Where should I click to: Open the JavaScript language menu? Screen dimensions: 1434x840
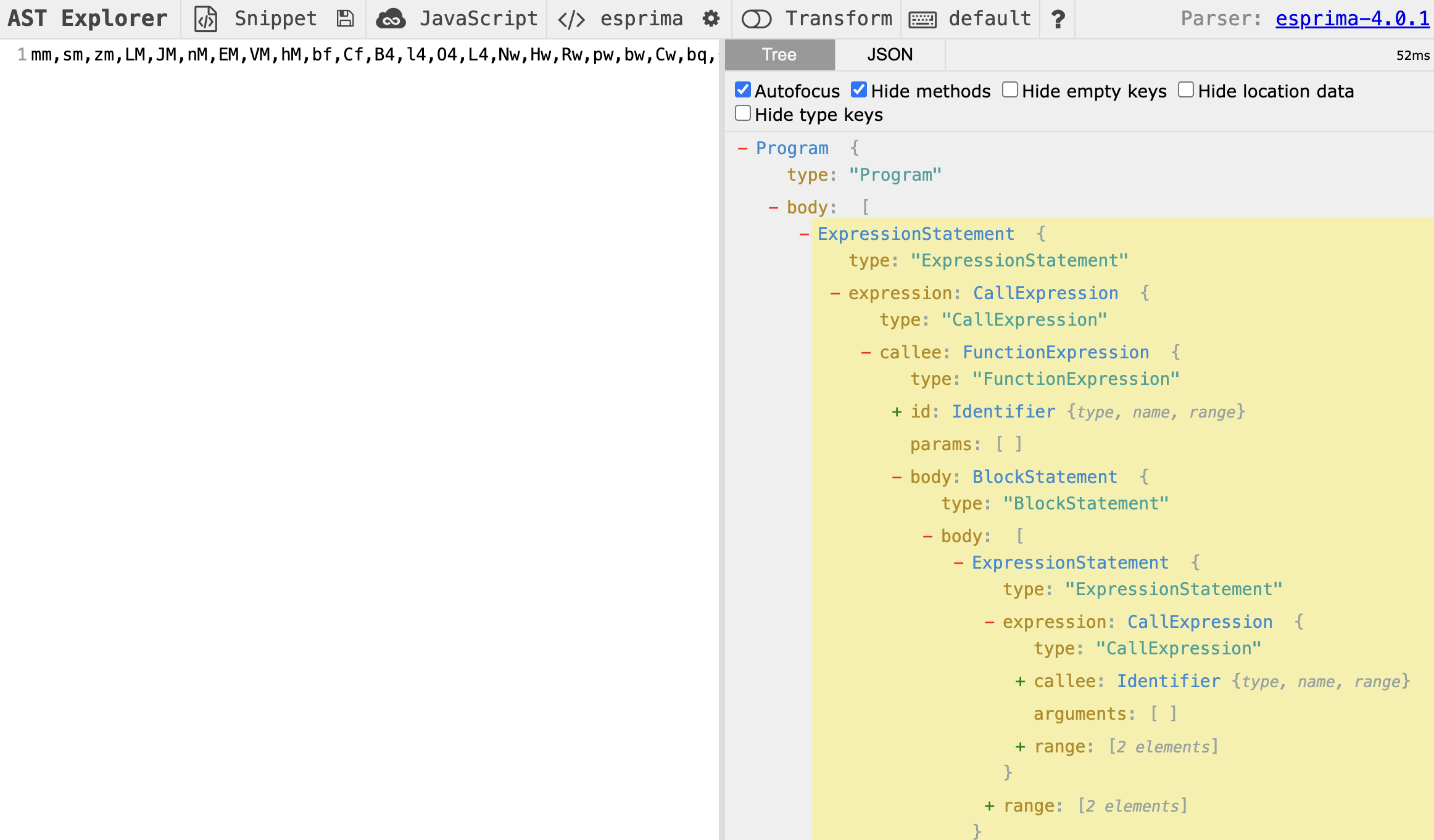(x=479, y=19)
